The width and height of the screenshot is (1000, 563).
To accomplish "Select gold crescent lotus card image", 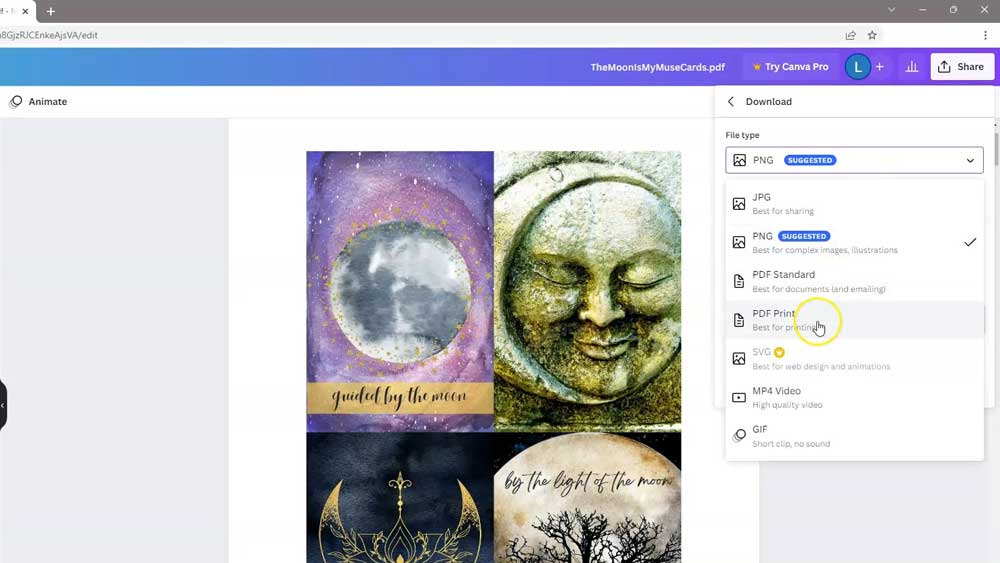I will (x=400, y=498).
